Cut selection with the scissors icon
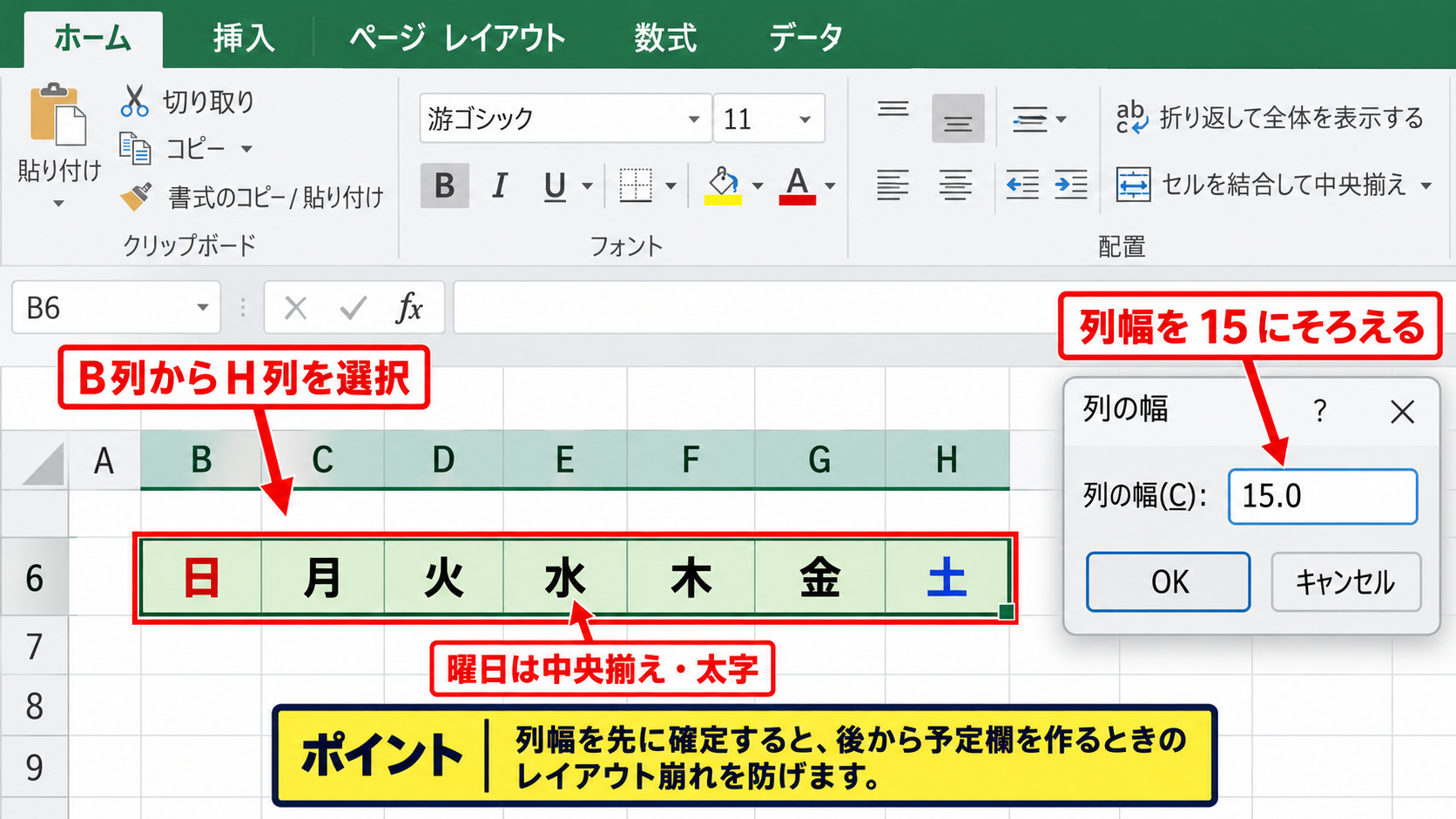Image resolution: width=1456 pixels, height=819 pixels. [x=134, y=101]
